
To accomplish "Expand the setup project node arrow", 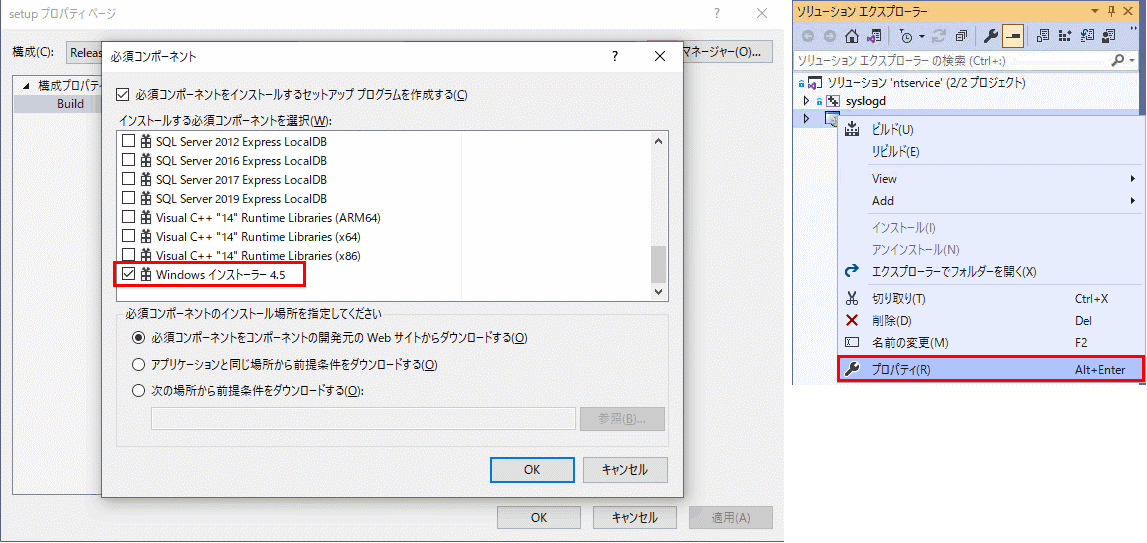I will [x=807, y=119].
